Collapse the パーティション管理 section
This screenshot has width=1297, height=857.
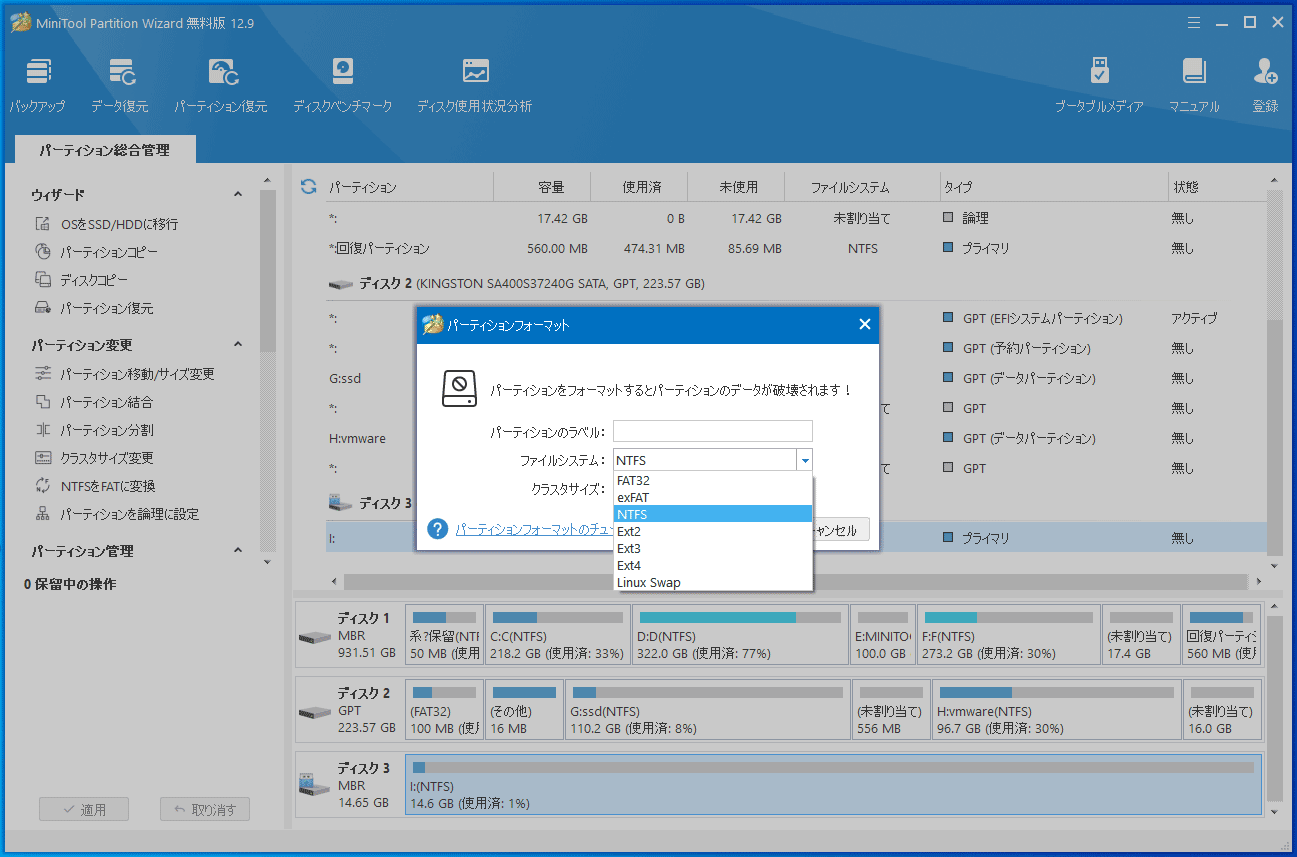[x=238, y=551]
